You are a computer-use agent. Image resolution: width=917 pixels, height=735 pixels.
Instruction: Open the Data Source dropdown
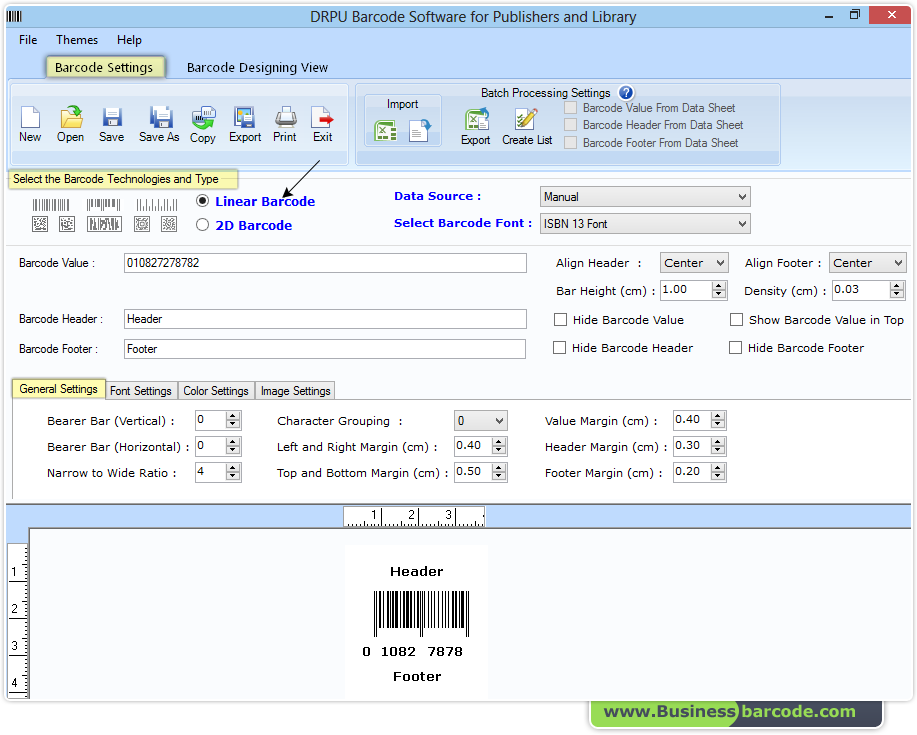645,196
